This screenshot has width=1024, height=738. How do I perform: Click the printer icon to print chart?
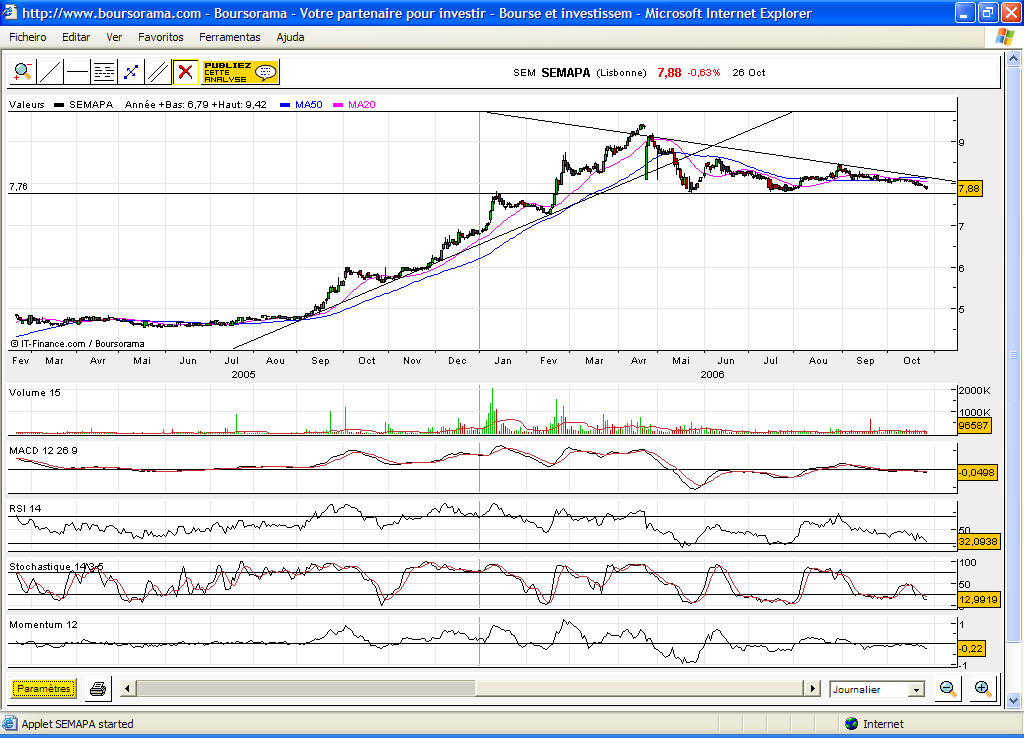point(98,688)
